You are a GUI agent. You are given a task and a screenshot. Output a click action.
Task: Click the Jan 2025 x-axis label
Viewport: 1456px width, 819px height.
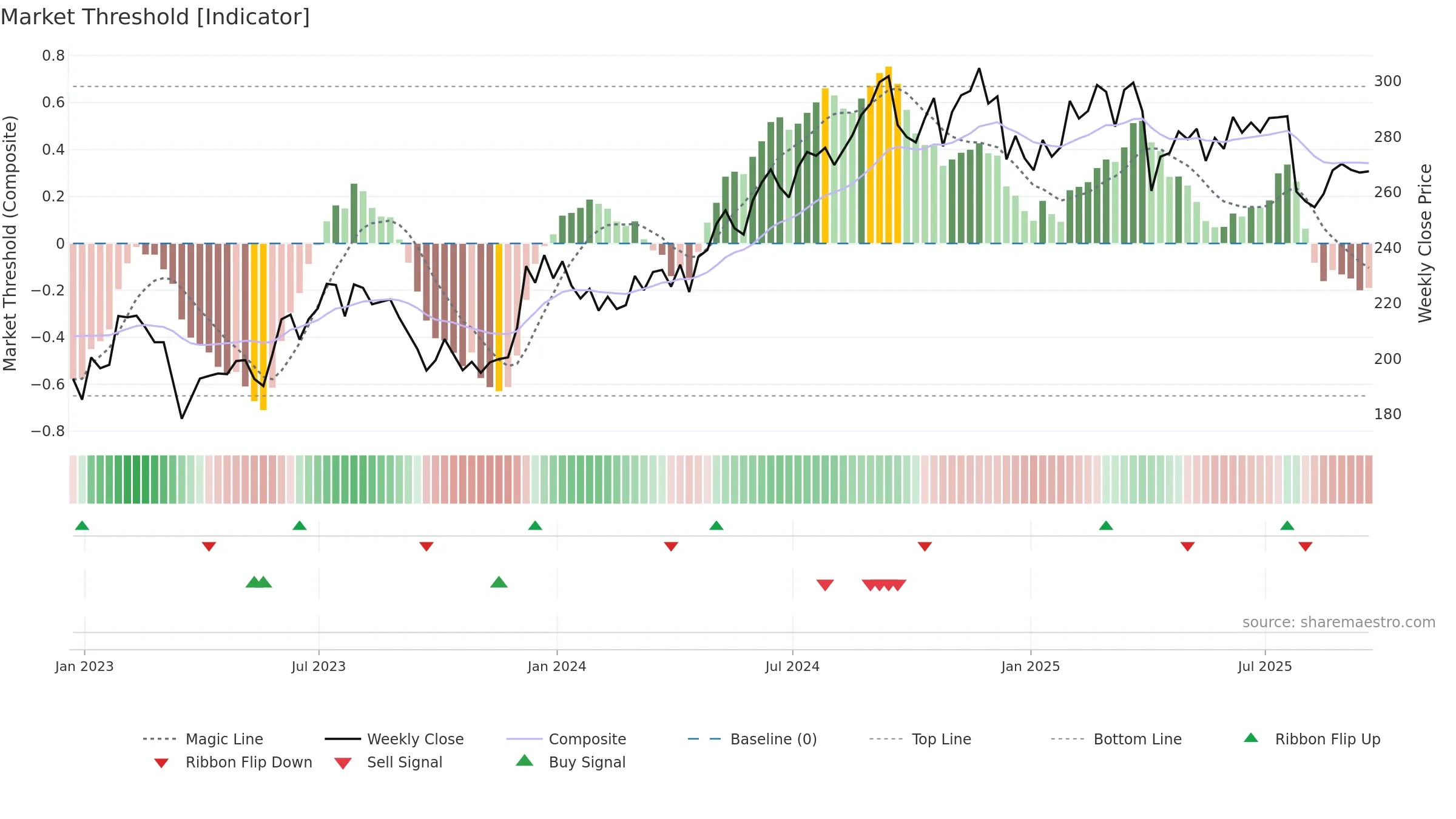tap(1031, 666)
